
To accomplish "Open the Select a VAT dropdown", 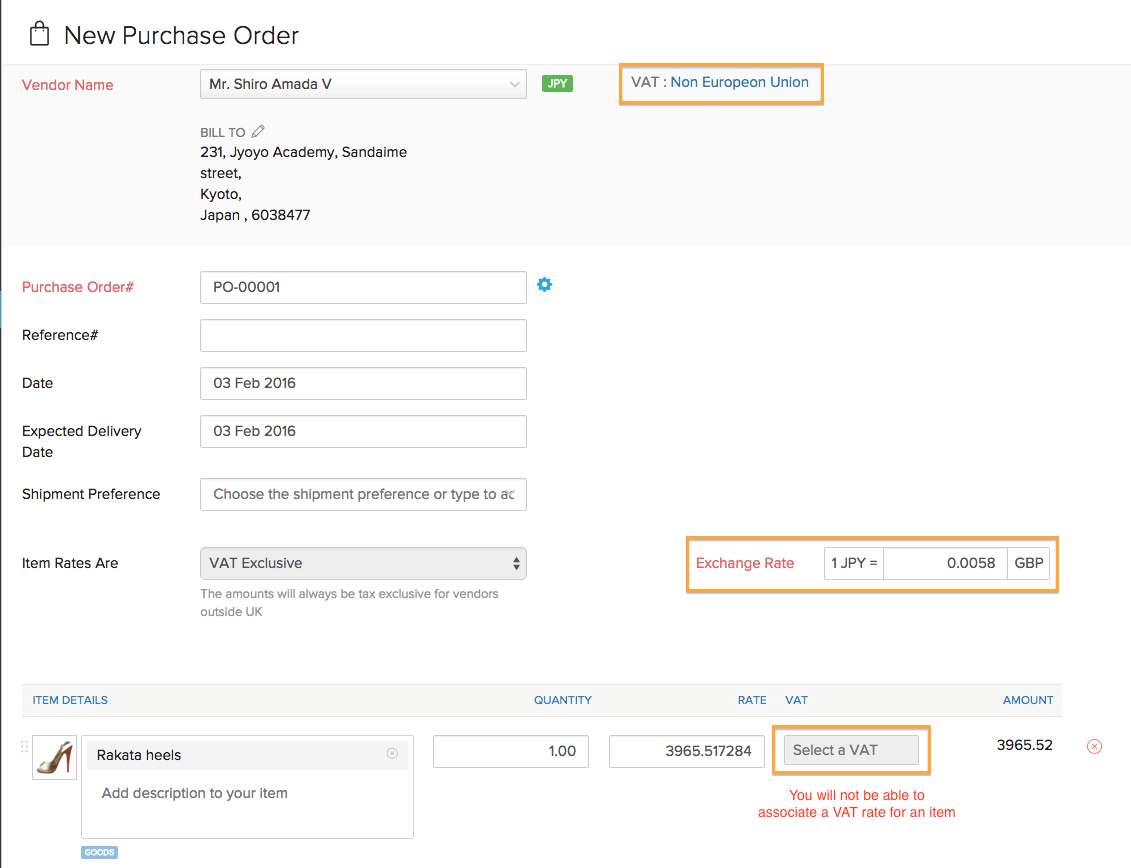I will tap(851, 750).
